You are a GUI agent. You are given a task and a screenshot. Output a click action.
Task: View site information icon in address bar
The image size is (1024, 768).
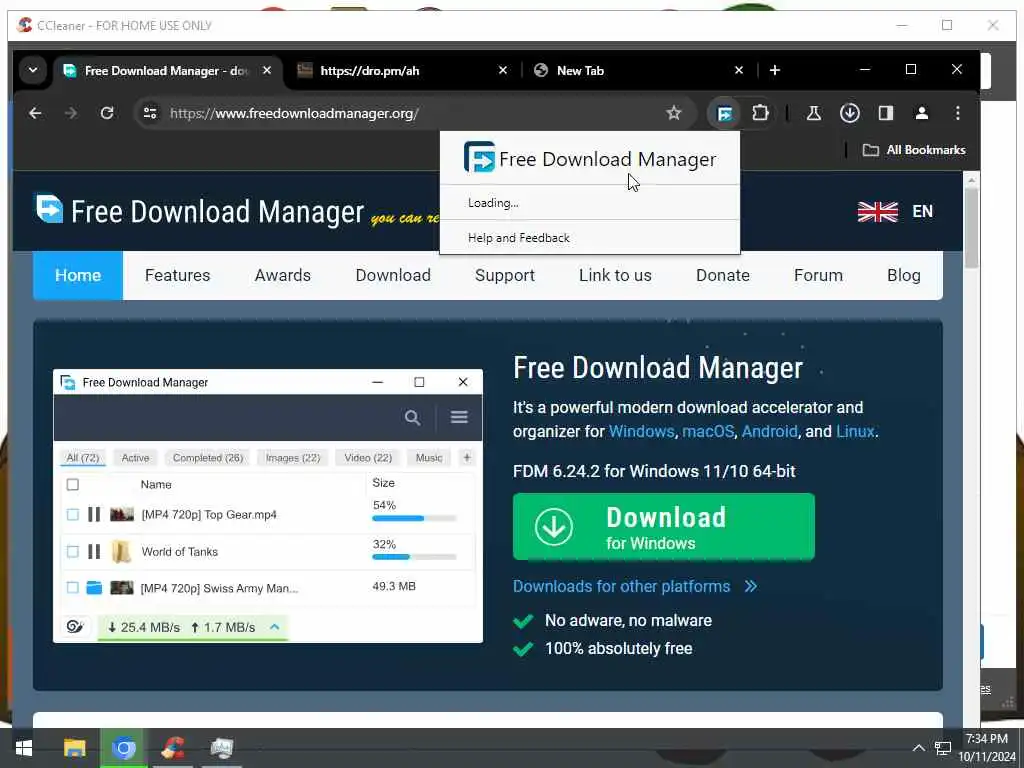point(150,113)
